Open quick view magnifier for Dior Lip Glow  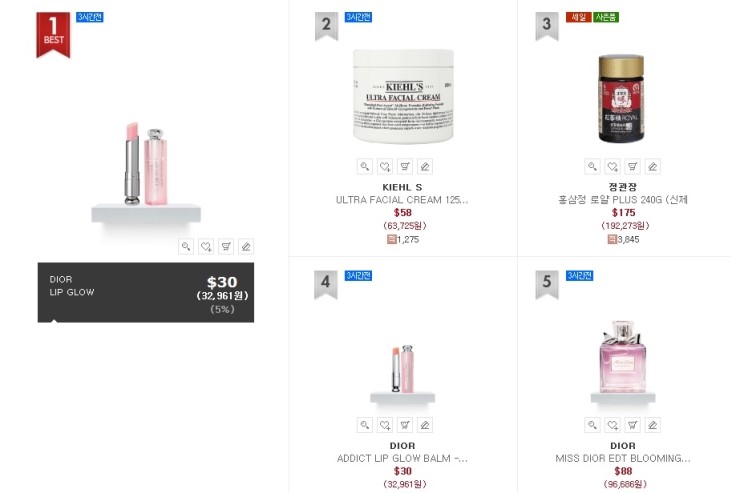pyautogui.click(x=186, y=246)
